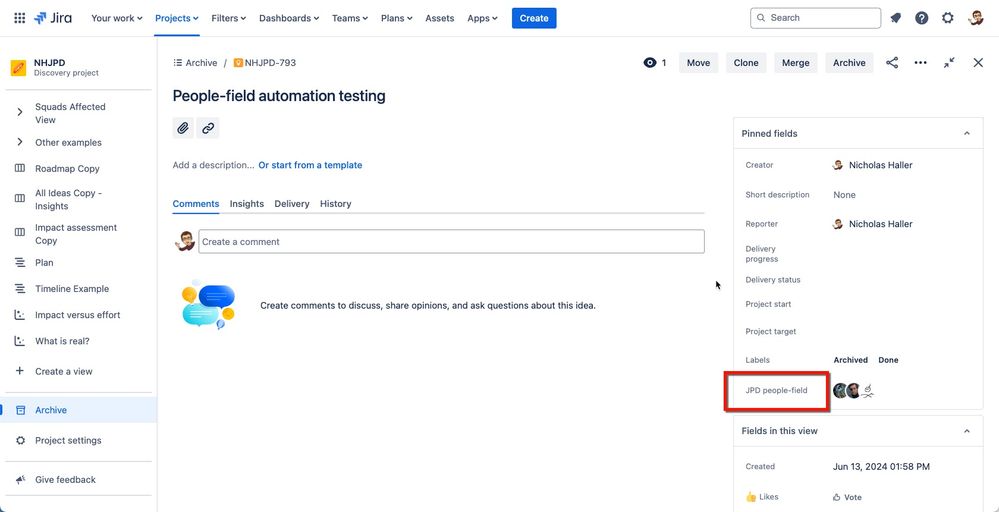Image resolution: width=999 pixels, height=512 pixels.
Task: Click the Create a comment field
Action: point(451,241)
